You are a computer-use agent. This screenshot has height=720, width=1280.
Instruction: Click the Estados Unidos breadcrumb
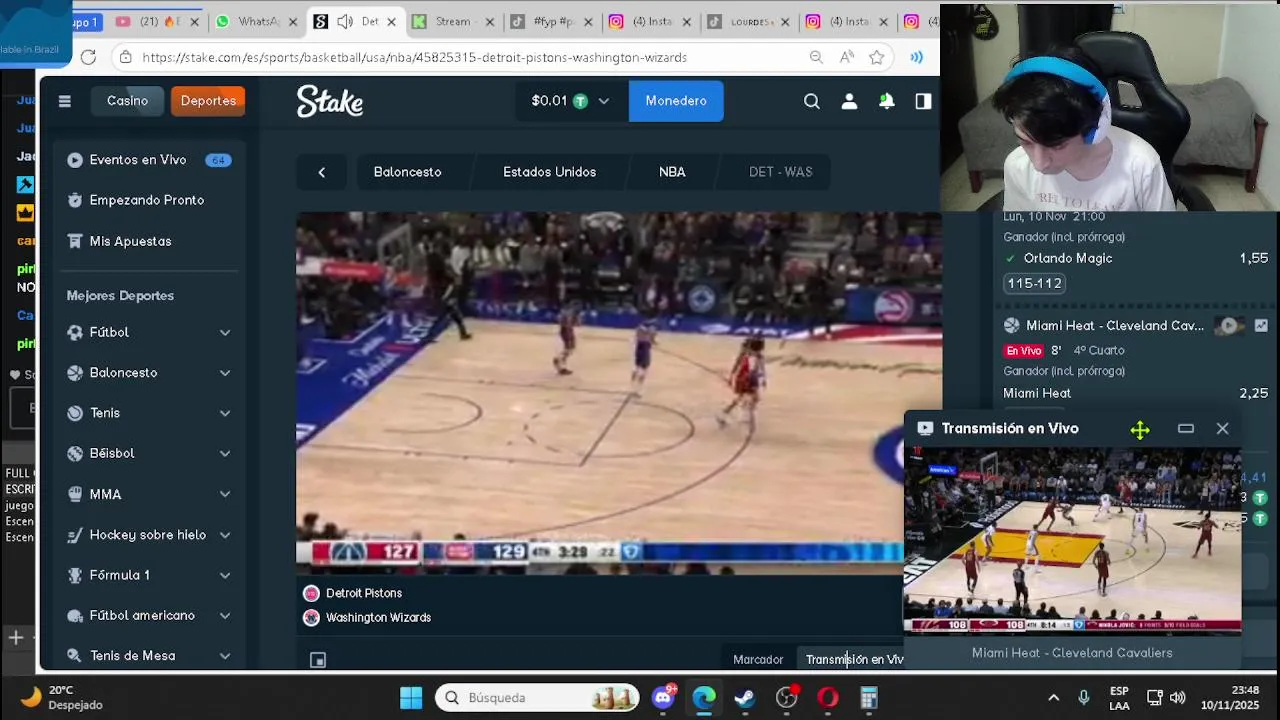click(549, 172)
